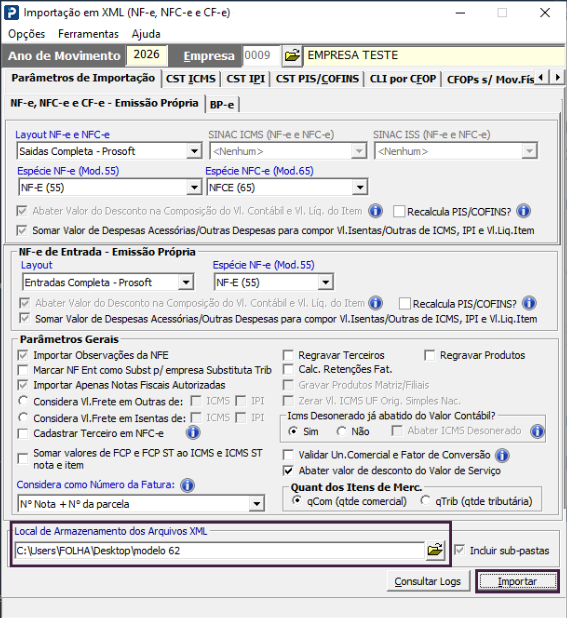The image size is (569, 618).
Task: Click the Importar button
Action: (x=517, y=581)
